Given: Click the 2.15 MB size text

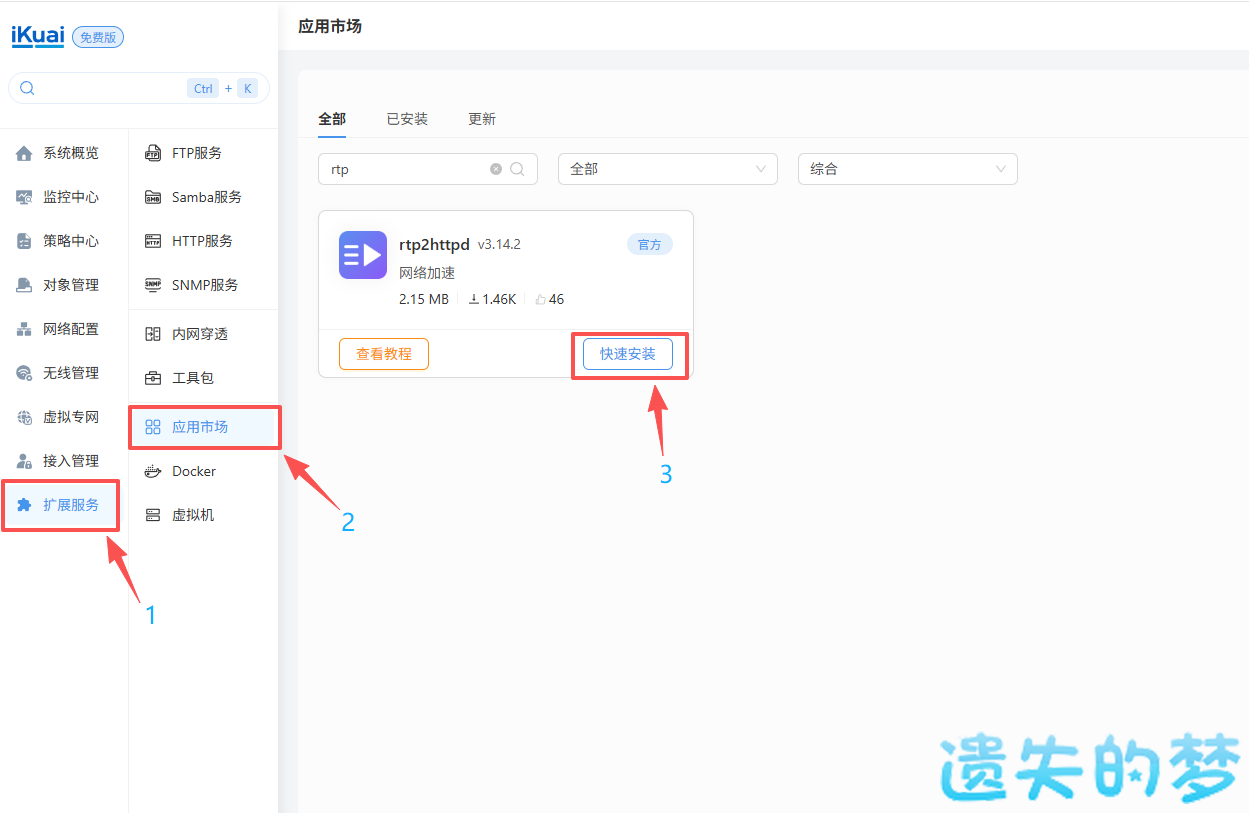Looking at the screenshot, I should 424,299.
